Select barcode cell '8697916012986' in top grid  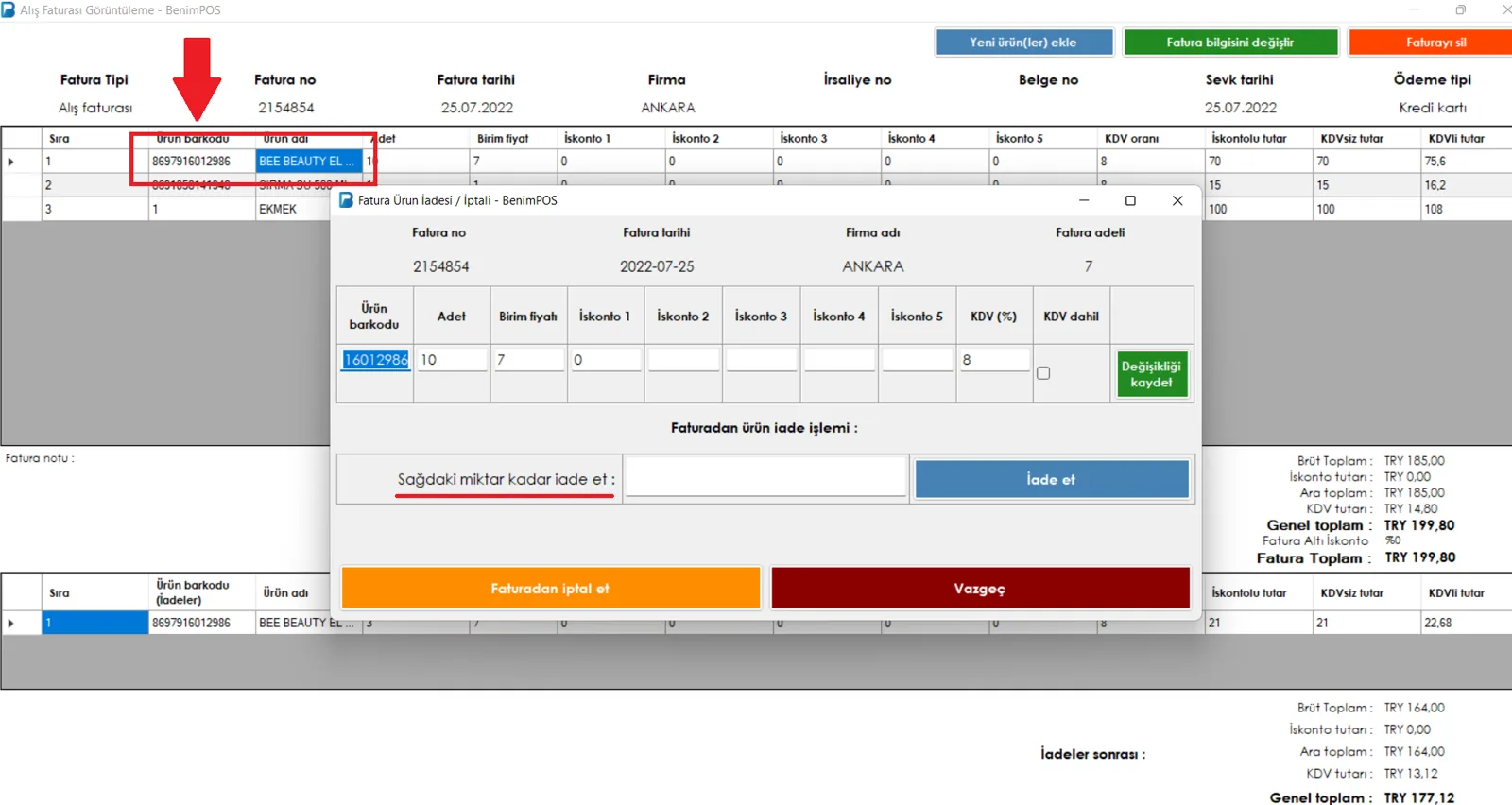click(201, 162)
